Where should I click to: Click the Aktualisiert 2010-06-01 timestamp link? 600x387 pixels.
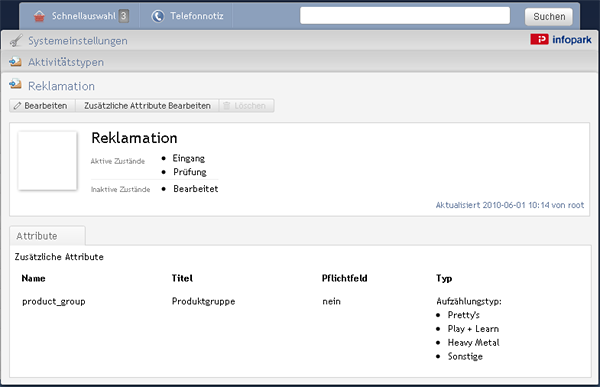pyautogui.click(x=510, y=205)
